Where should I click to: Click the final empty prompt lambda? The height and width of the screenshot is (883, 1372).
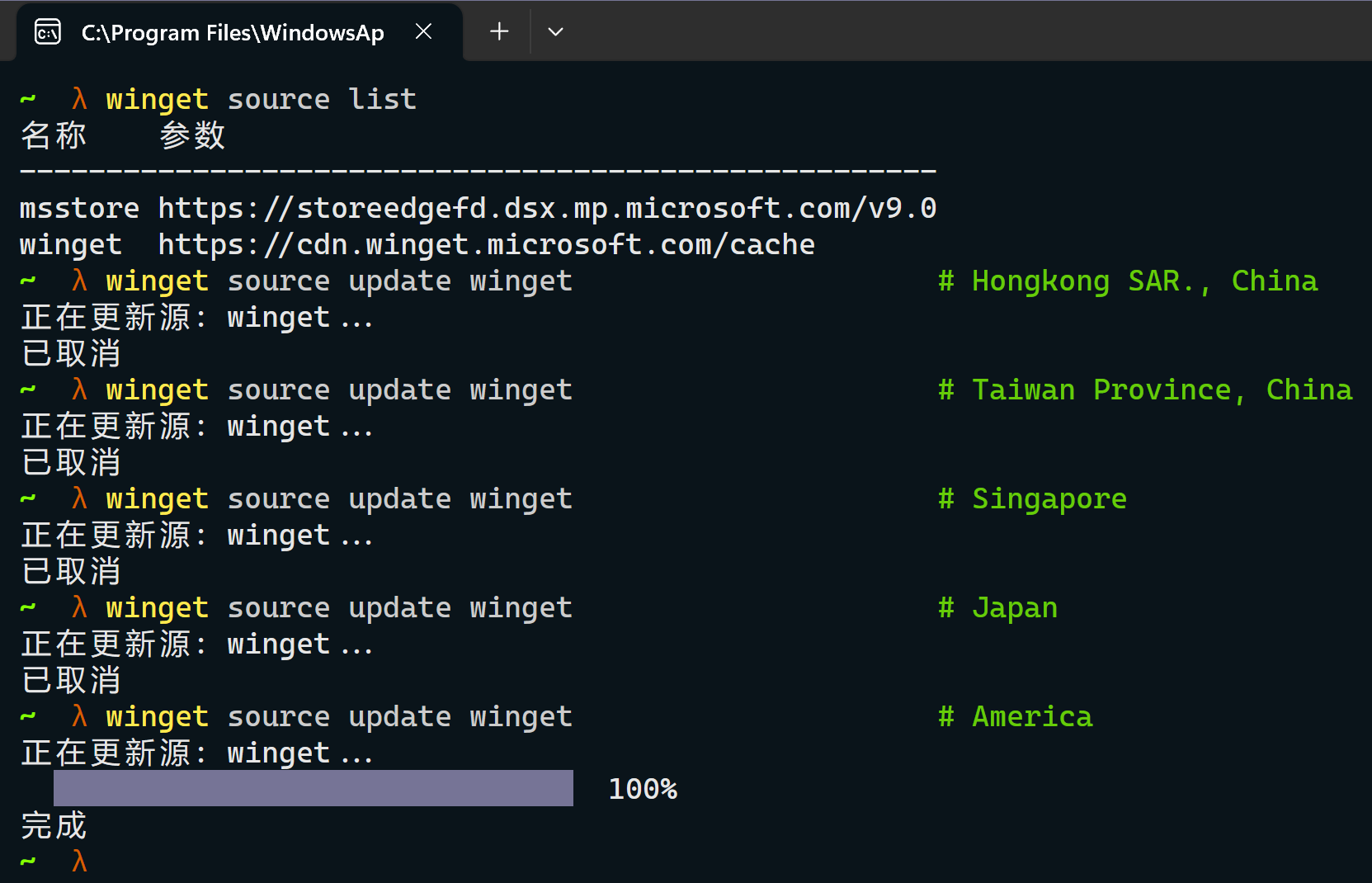[x=79, y=862]
